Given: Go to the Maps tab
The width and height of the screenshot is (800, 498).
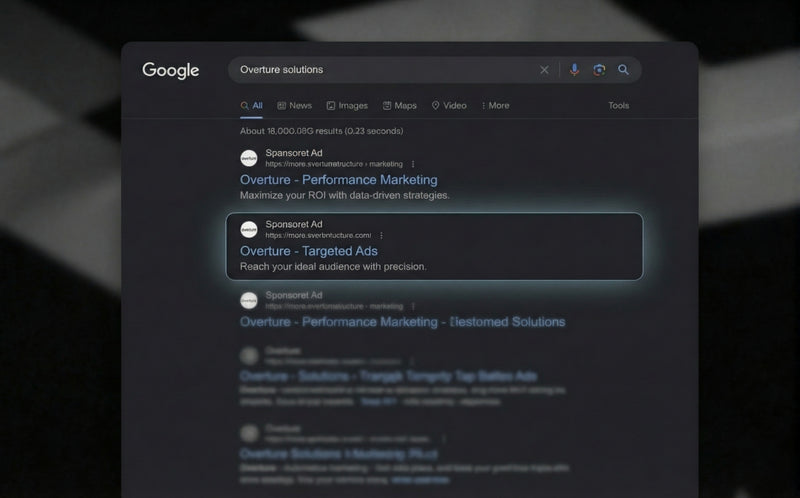Looking at the screenshot, I should point(400,106).
